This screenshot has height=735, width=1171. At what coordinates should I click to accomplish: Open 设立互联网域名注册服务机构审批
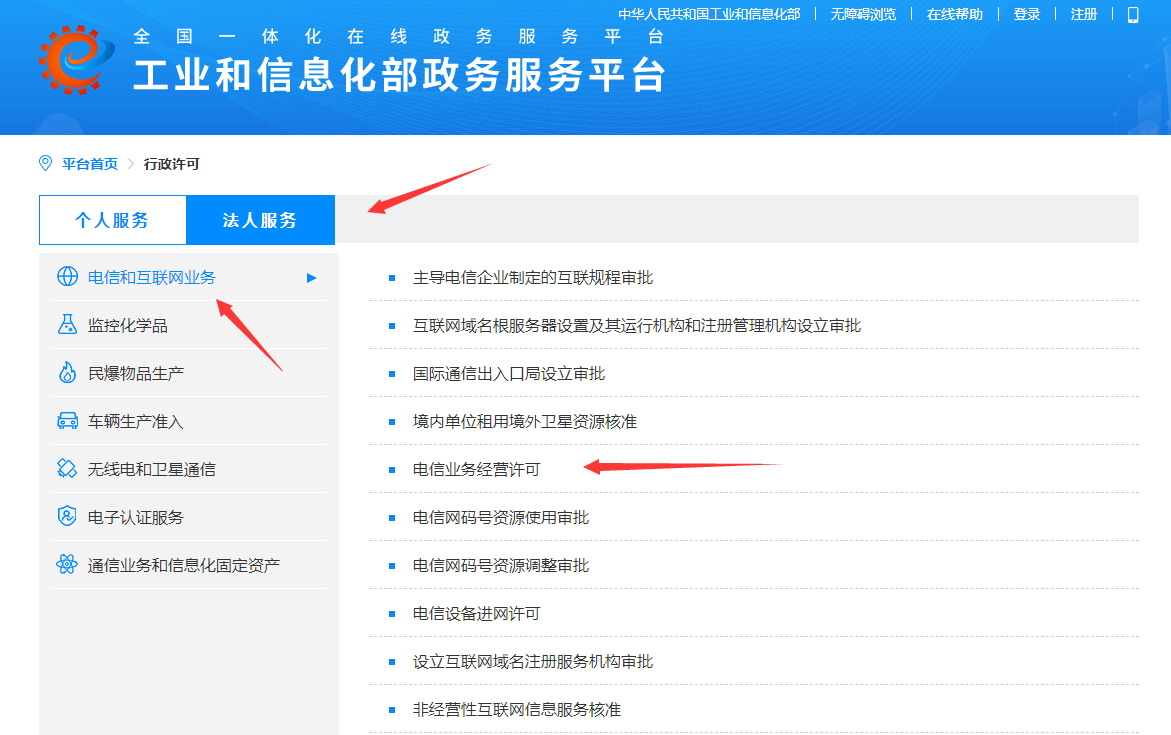[x=533, y=661]
